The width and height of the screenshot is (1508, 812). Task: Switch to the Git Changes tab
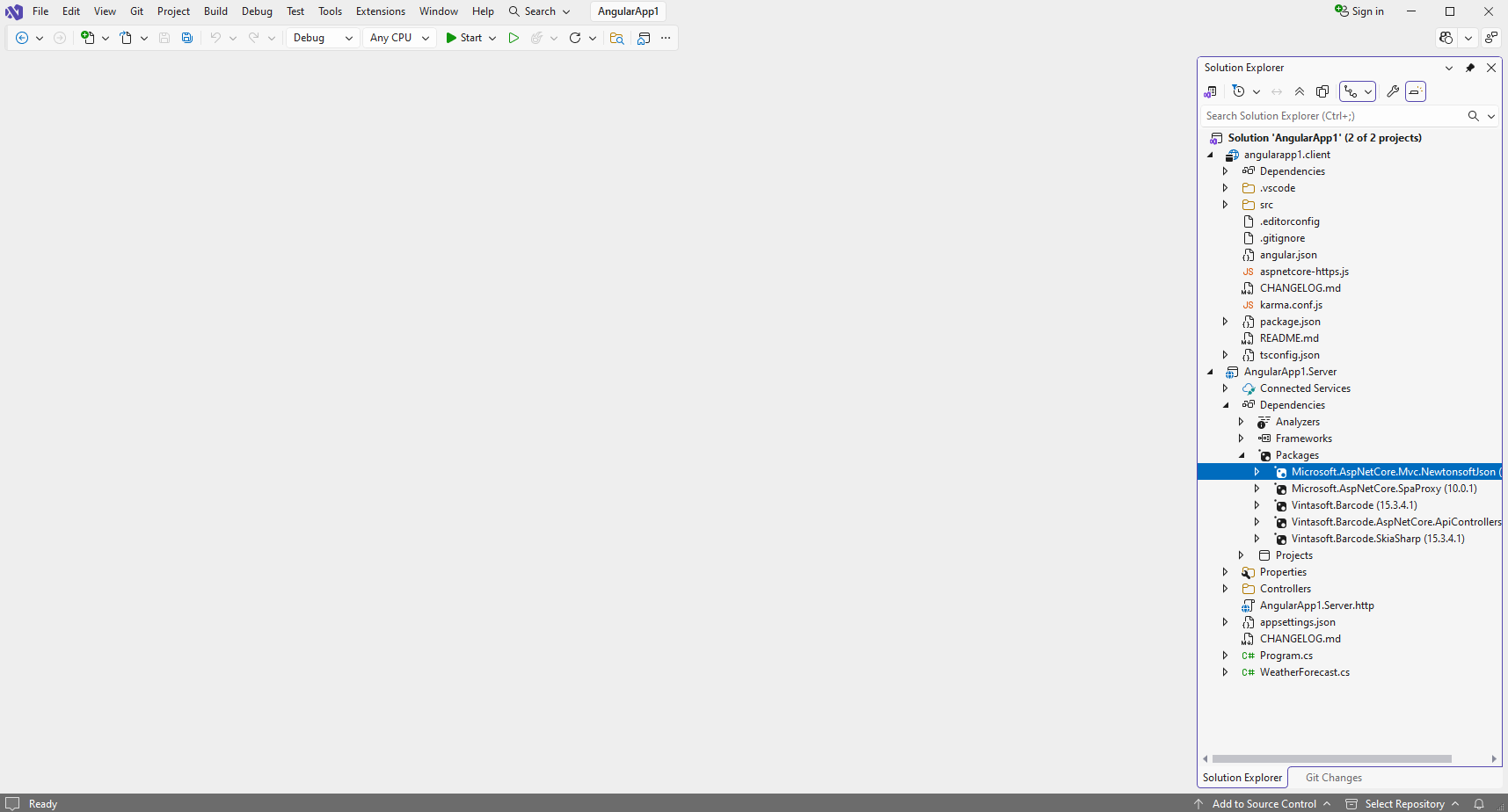point(1333,778)
